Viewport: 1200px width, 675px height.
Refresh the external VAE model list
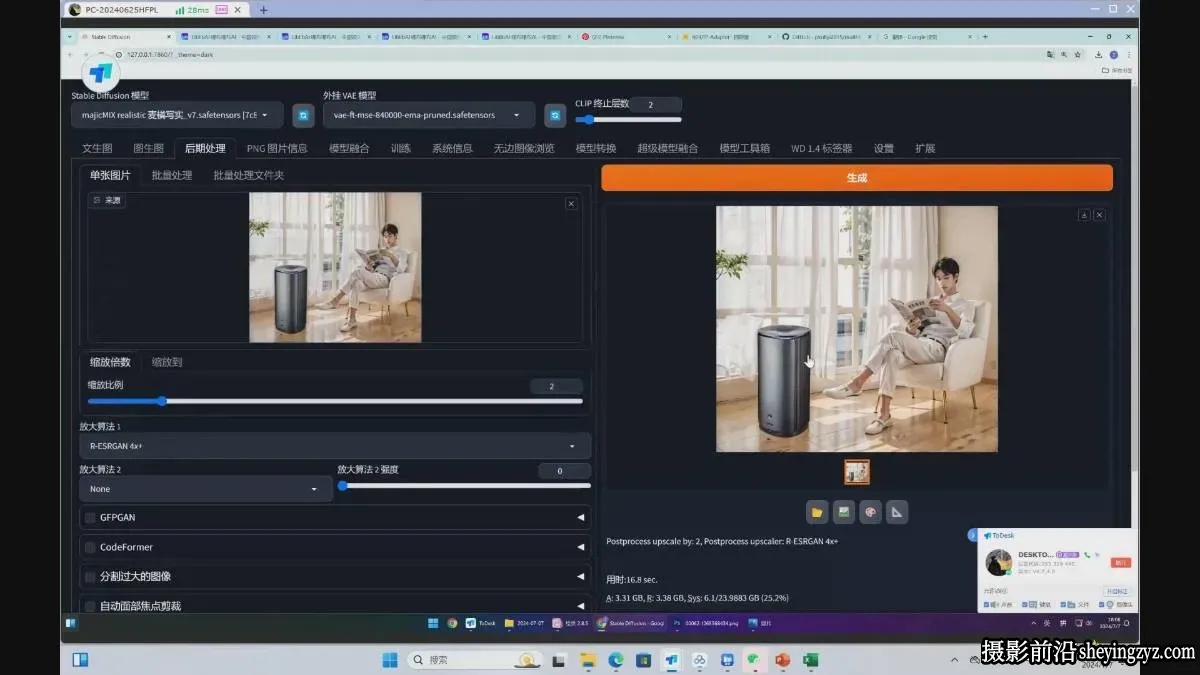click(x=555, y=115)
